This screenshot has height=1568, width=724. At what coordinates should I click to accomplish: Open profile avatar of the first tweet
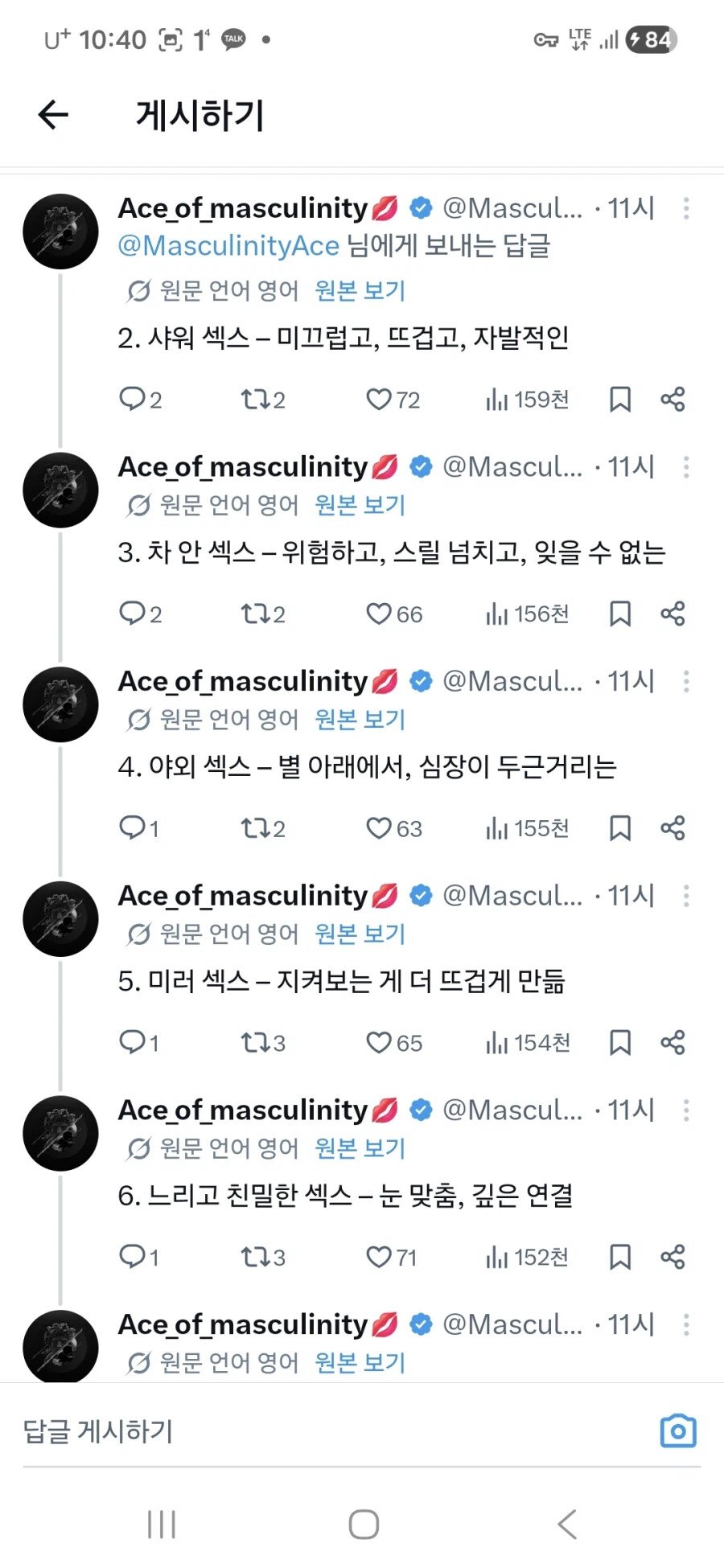coord(60,231)
